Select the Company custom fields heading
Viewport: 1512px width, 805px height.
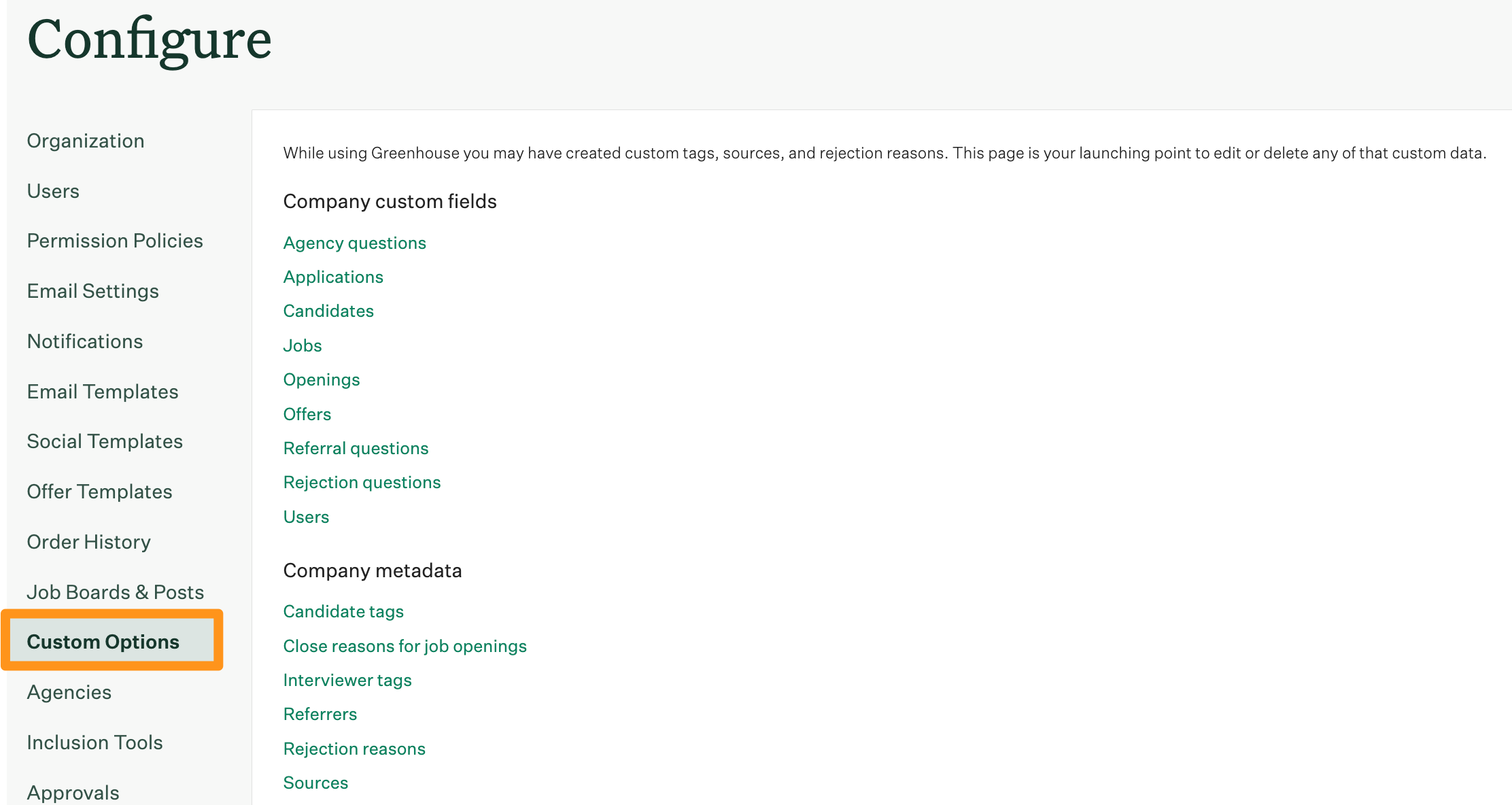[x=390, y=201]
